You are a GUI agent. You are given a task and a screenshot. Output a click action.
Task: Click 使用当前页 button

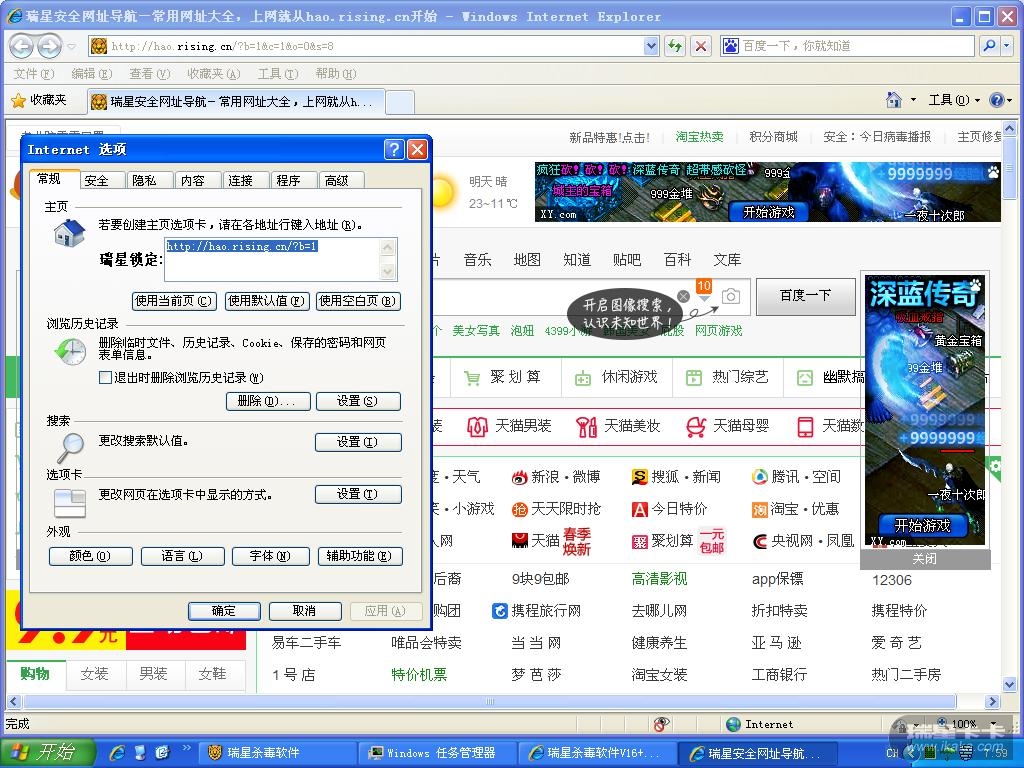pyautogui.click(x=174, y=301)
